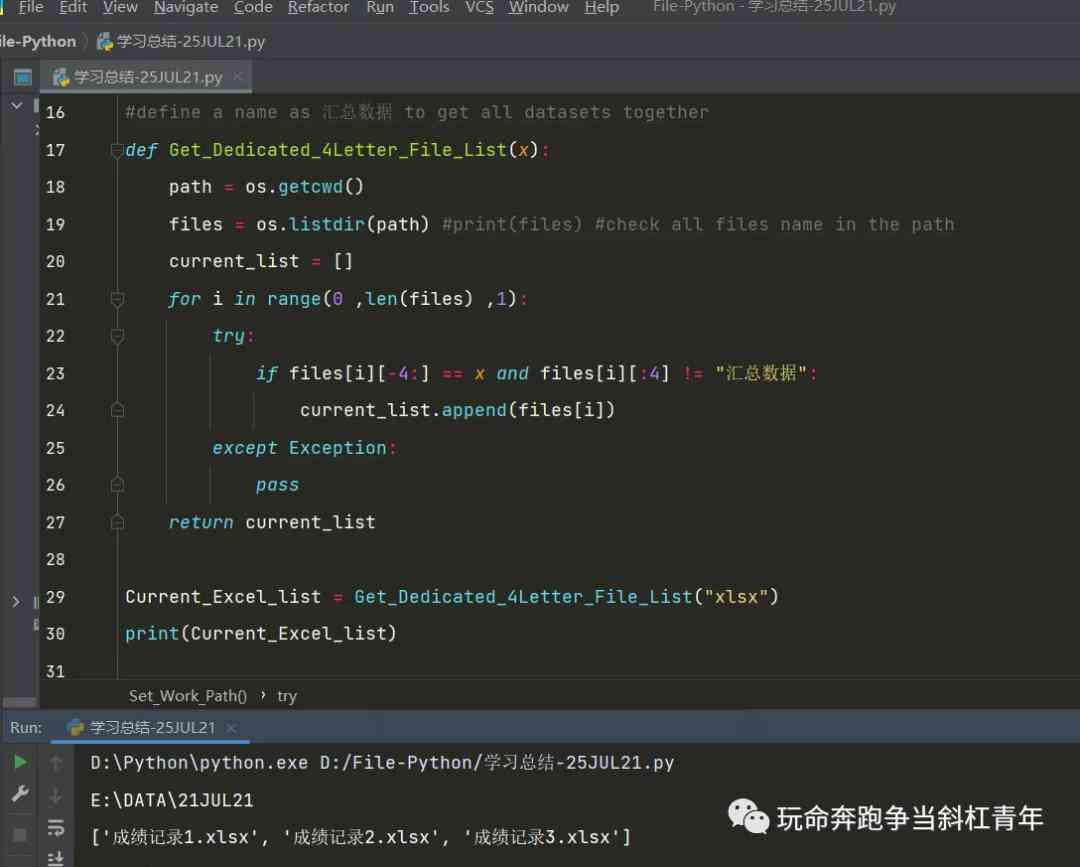This screenshot has height=867, width=1080.
Task: Click the Run: panel label
Action: point(25,727)
